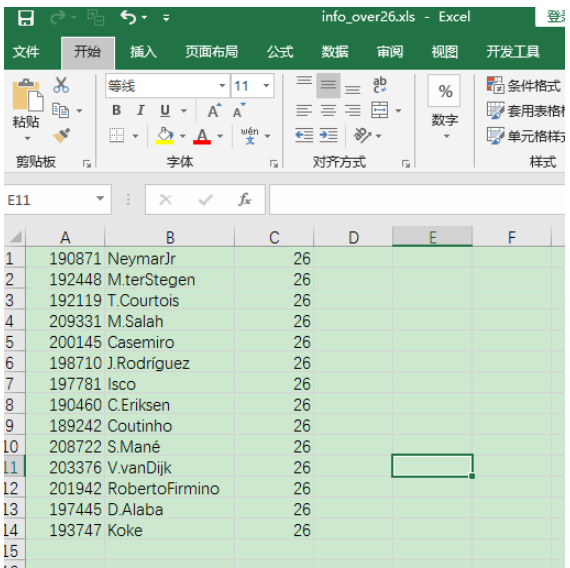This screenshot has width=570, height=568.
Task: Decrease font size with the smaller A
Action: 239,110
